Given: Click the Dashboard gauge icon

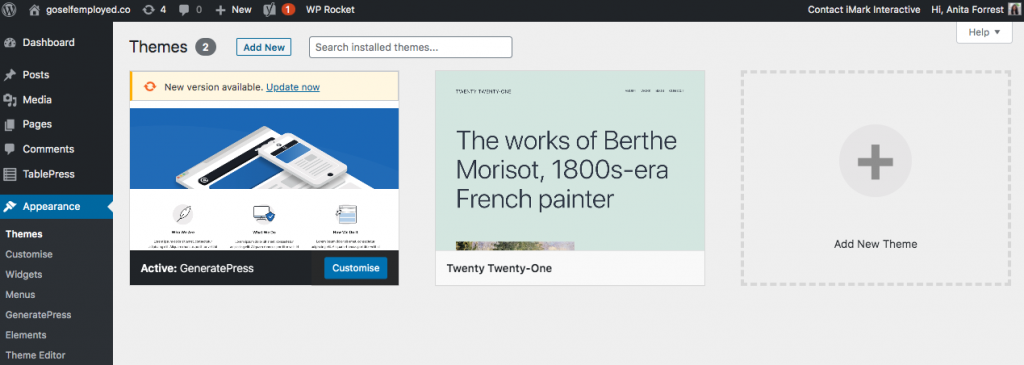Looking at the screenshot, I should tap(10, 42).
